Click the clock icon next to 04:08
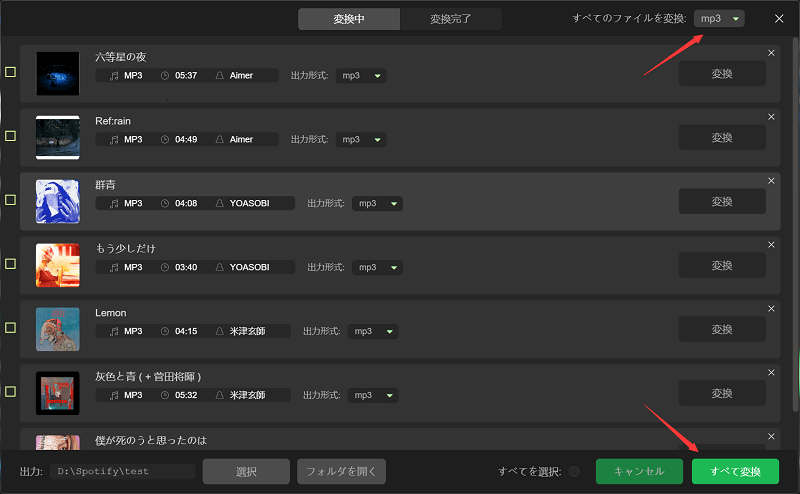 pyautogui.click(x=165, y=203)
